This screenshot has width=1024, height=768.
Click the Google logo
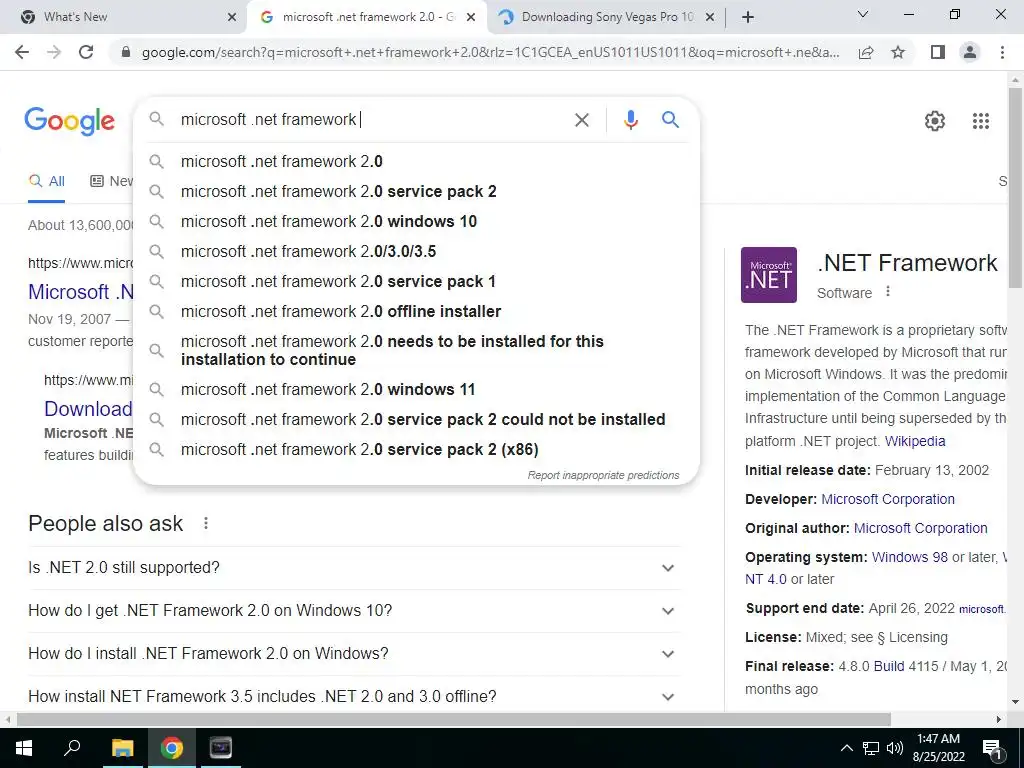click(70, 121)
